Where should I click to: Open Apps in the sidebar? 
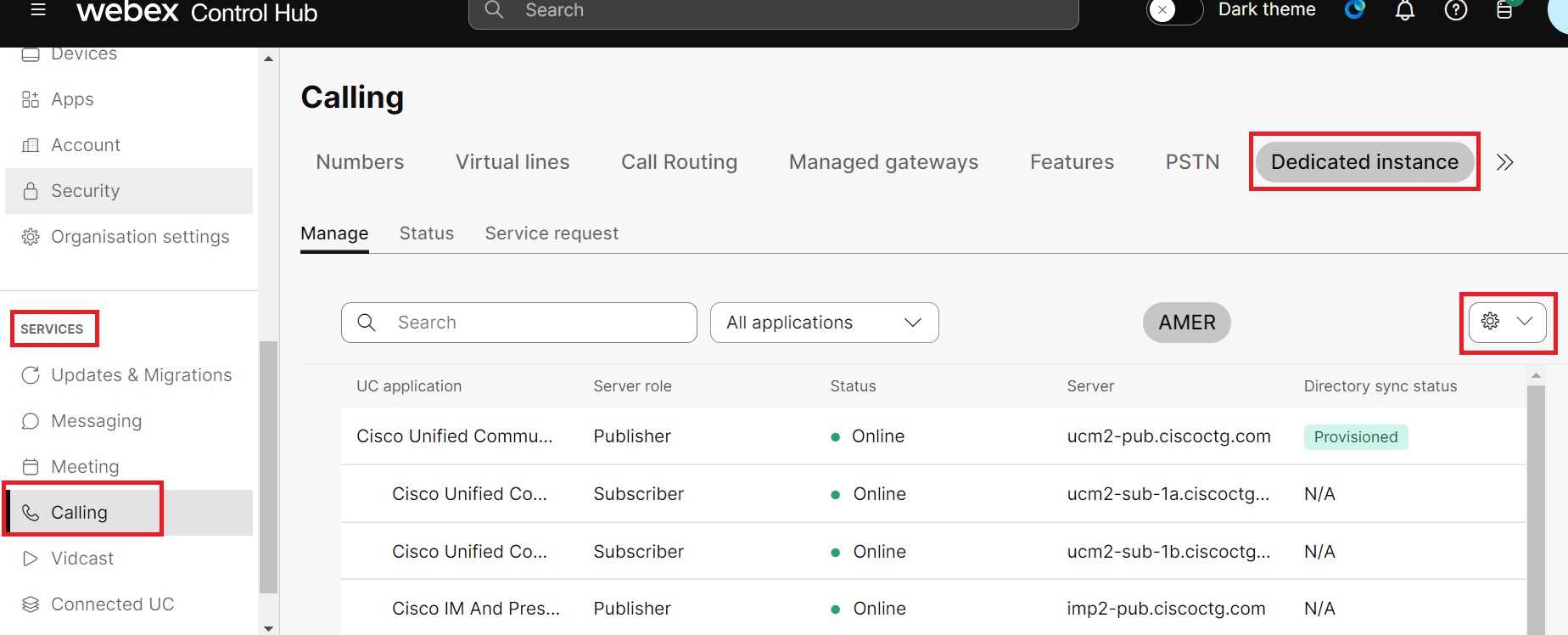click(x=72, y=99)
